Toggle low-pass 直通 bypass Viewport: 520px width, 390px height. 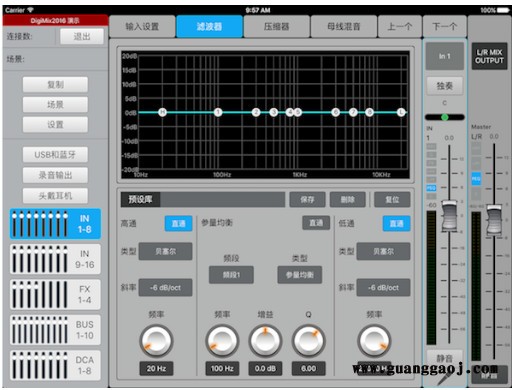(x=396, y=223)
